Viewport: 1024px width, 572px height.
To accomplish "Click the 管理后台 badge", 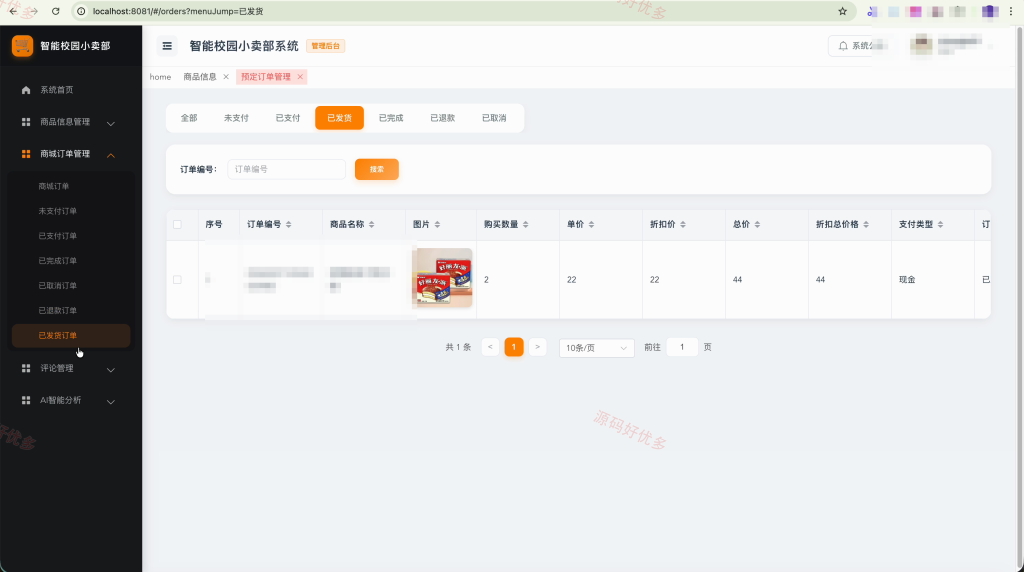I will click(325, 46).
